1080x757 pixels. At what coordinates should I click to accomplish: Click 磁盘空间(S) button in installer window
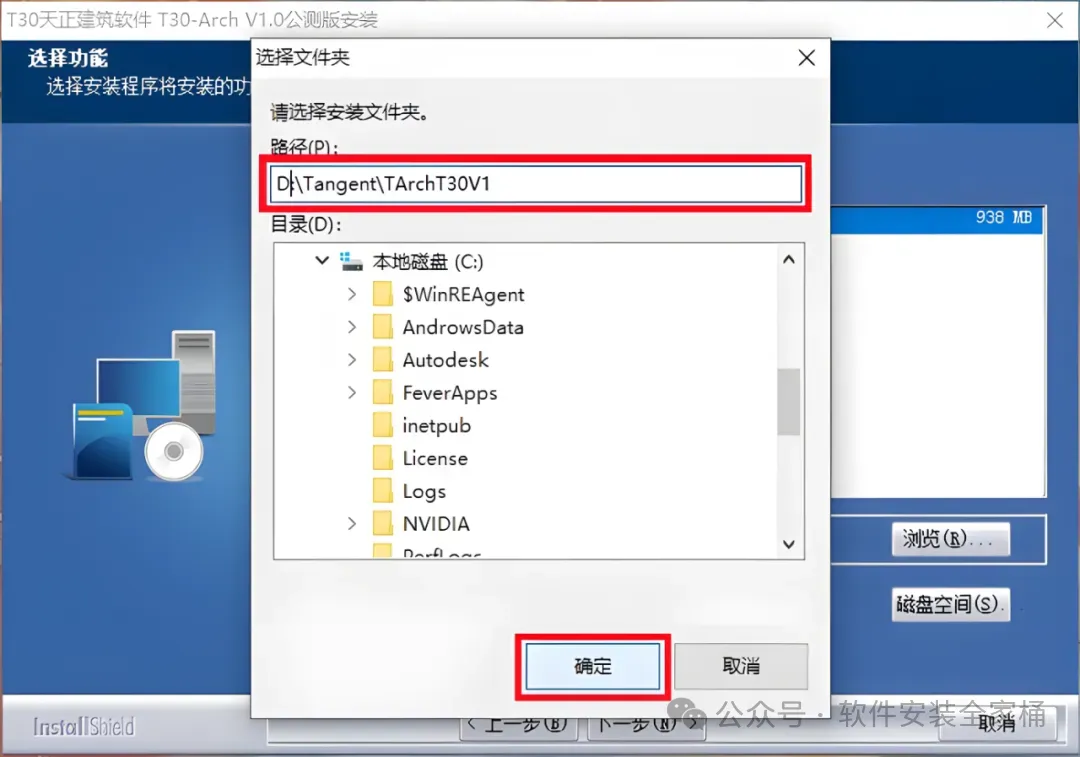[951, 604]
